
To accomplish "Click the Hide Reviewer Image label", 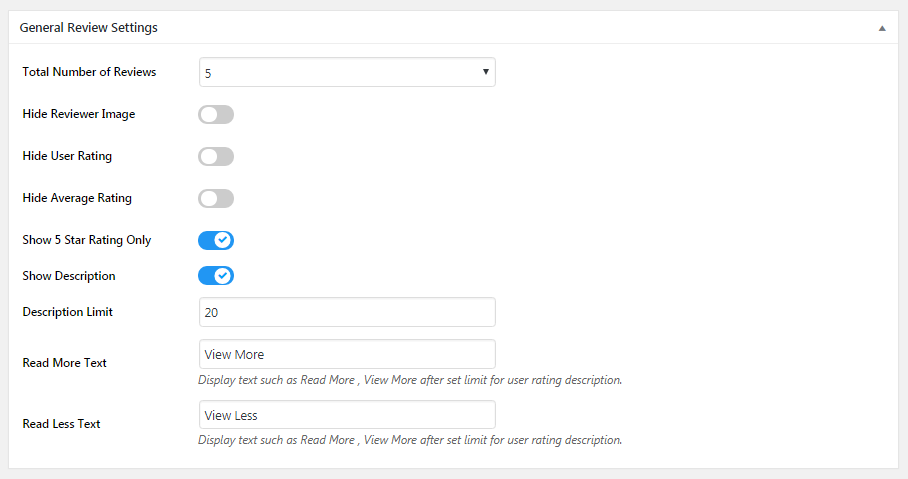I will pos(79,114).
